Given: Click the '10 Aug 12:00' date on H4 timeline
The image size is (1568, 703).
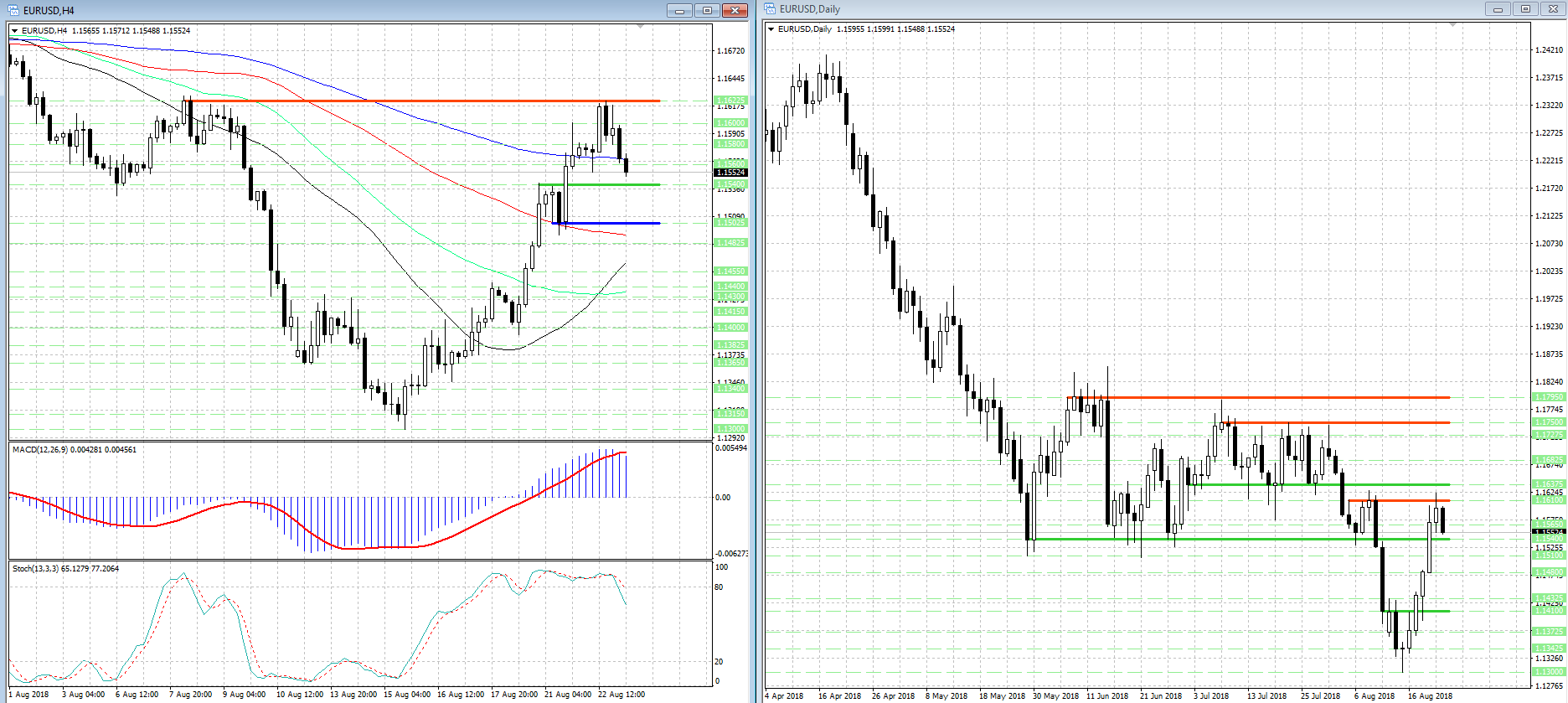Looking at the screenshot, I should point(300,695).
